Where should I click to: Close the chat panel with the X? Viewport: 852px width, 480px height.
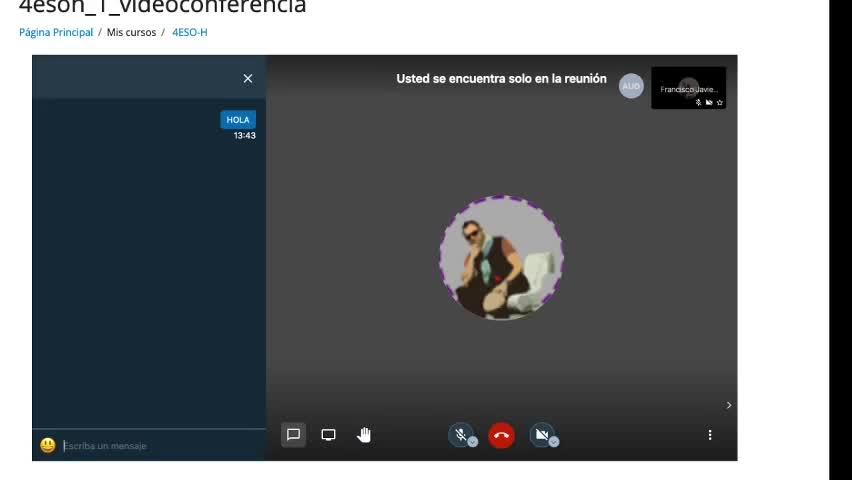click(248, 78)
